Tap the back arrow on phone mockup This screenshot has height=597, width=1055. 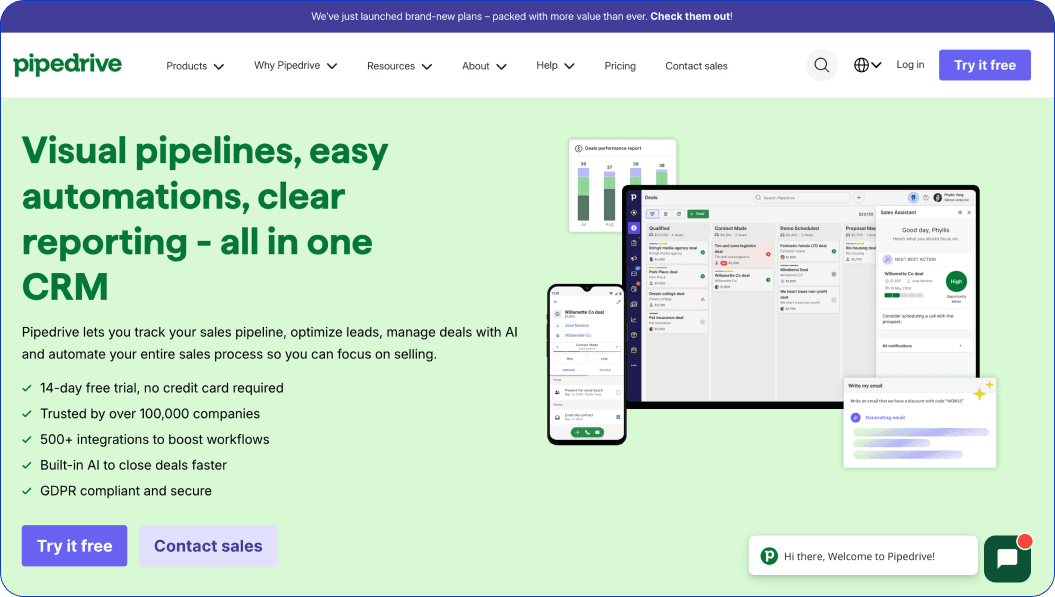[x=556, y=302]
